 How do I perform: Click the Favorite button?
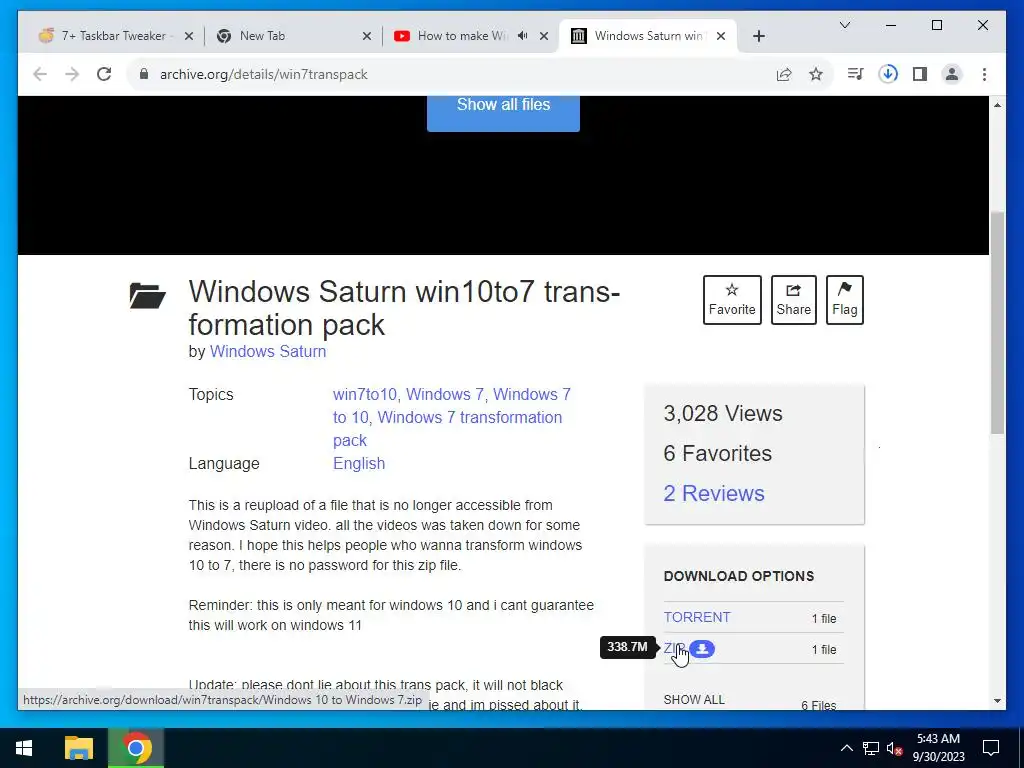pos(732,300)
